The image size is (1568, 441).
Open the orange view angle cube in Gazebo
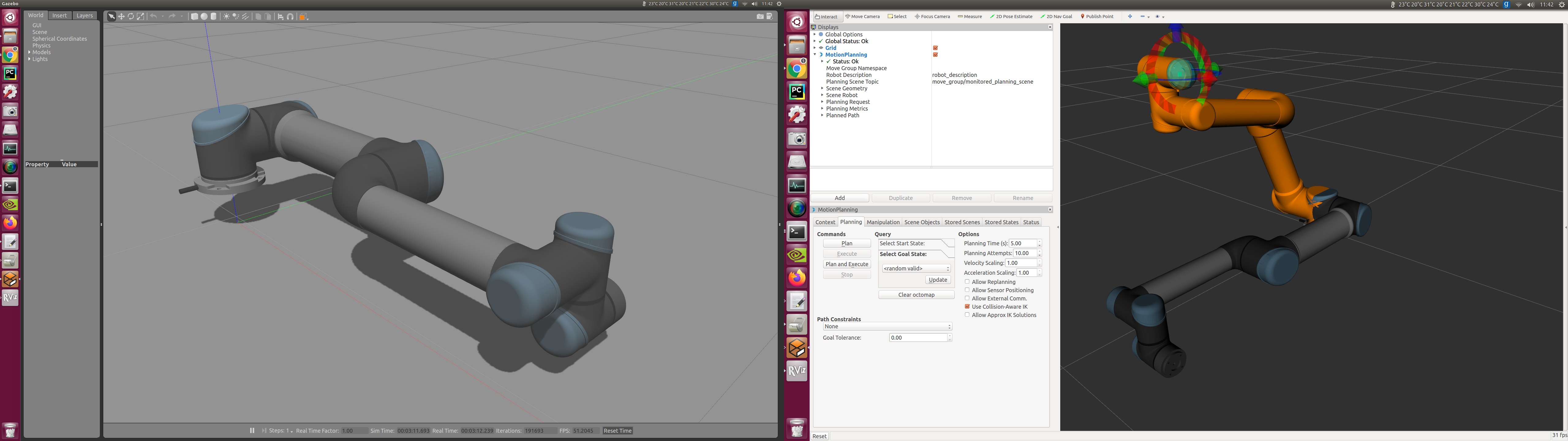pos(303,17)
